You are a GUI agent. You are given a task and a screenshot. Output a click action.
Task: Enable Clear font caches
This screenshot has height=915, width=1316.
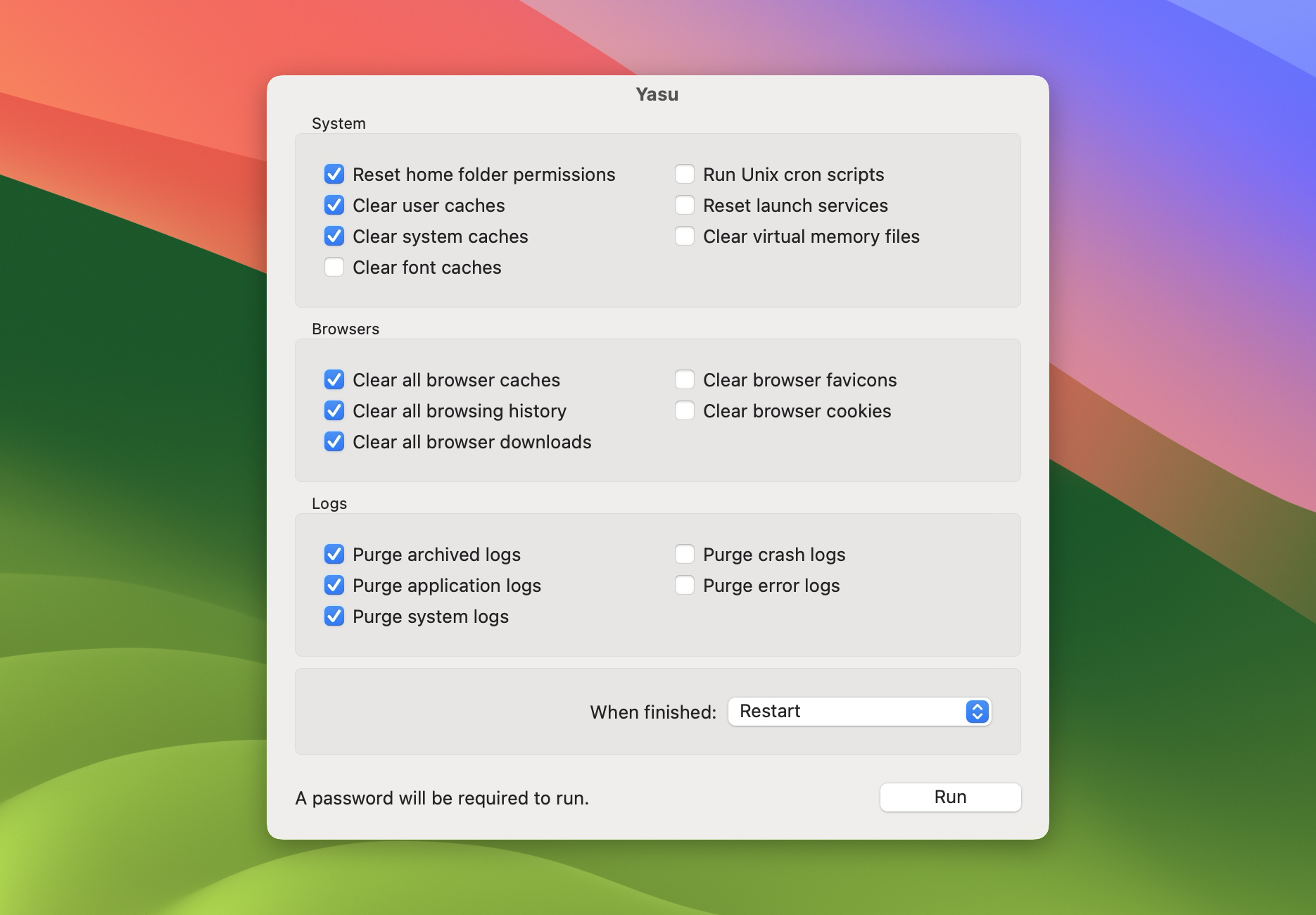pyautogui.click(x=334, y=267)
